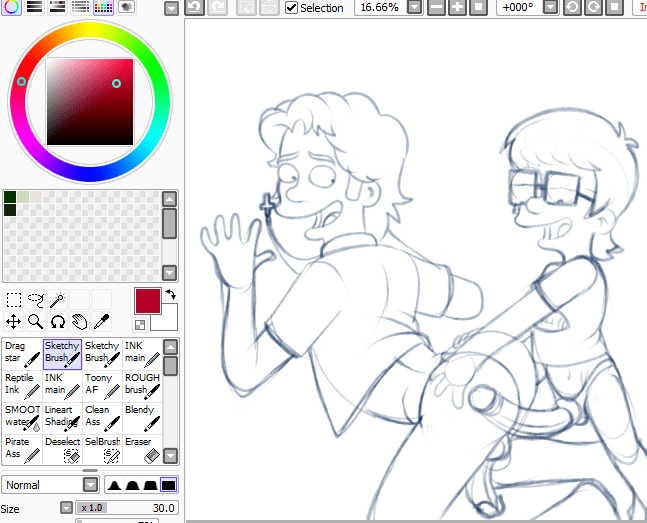
Task: Pick the ROUGH brush preset
Action: pos(141,384)
